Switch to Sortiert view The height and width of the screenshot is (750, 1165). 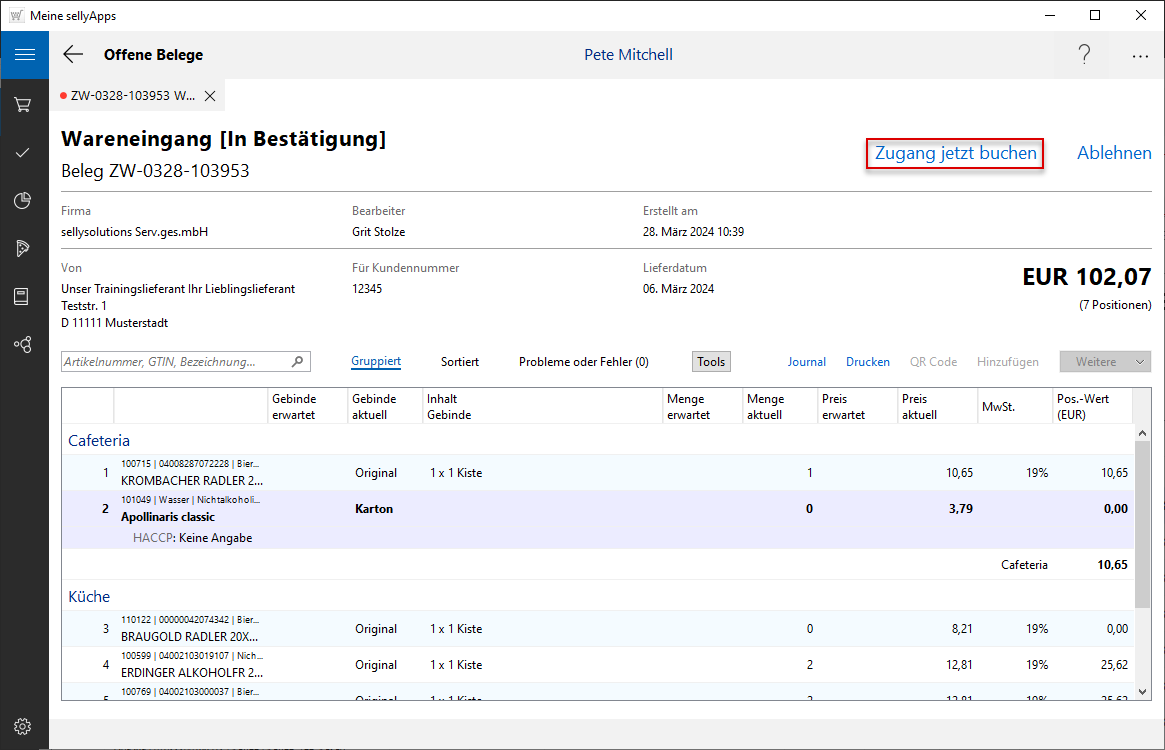click(460, 362)
